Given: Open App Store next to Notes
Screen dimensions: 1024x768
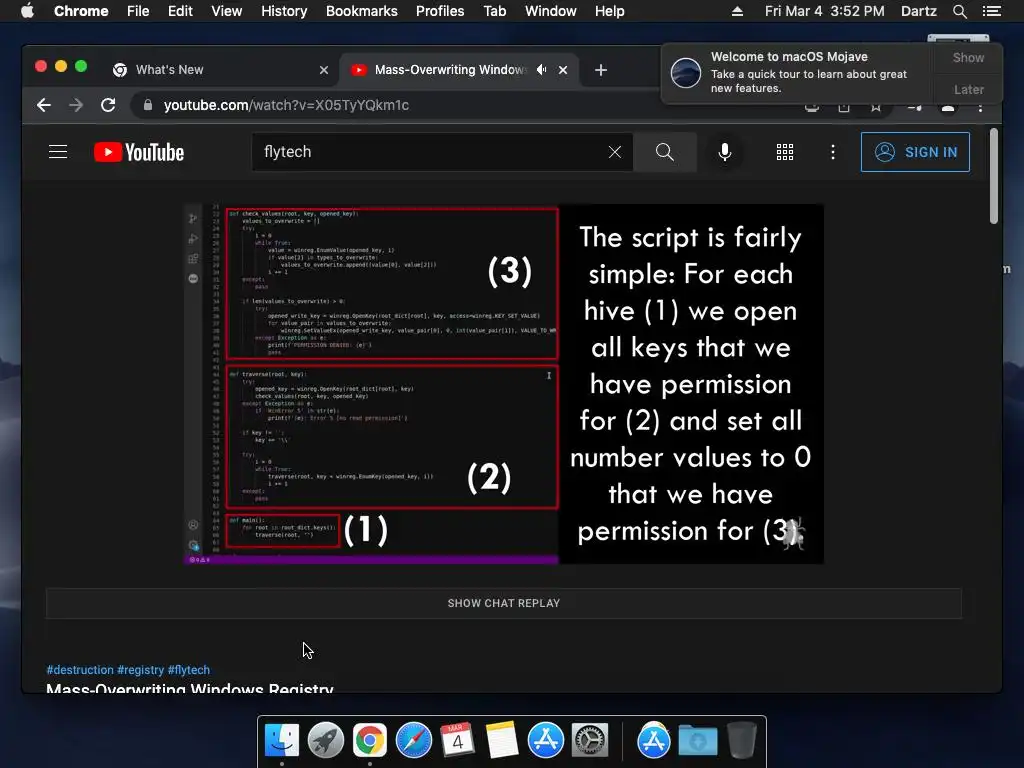Looking at the screenshot, I should tap(546, 741).
